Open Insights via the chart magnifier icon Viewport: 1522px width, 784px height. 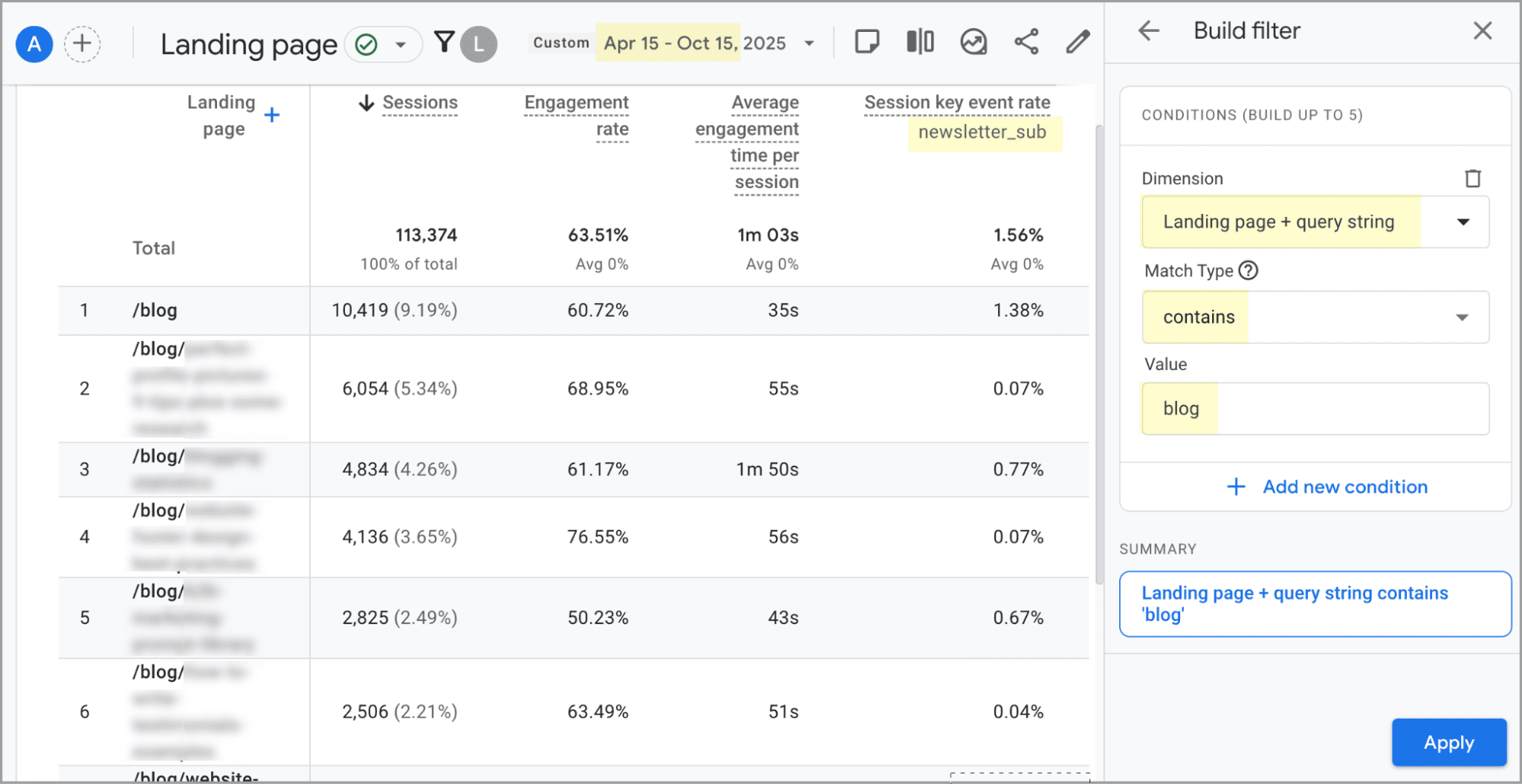pos(972,42)
